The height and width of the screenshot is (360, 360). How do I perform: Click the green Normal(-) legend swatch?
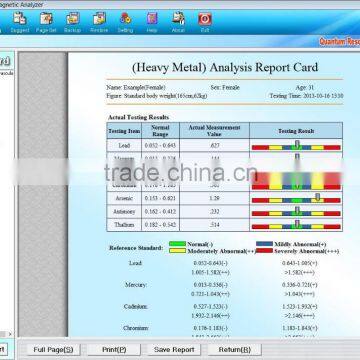pos(177,244)
